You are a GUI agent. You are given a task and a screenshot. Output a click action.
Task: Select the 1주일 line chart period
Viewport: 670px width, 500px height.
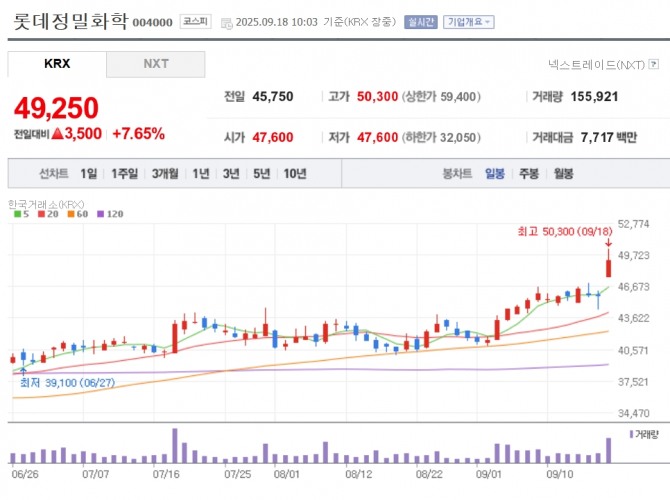[124, 174]
